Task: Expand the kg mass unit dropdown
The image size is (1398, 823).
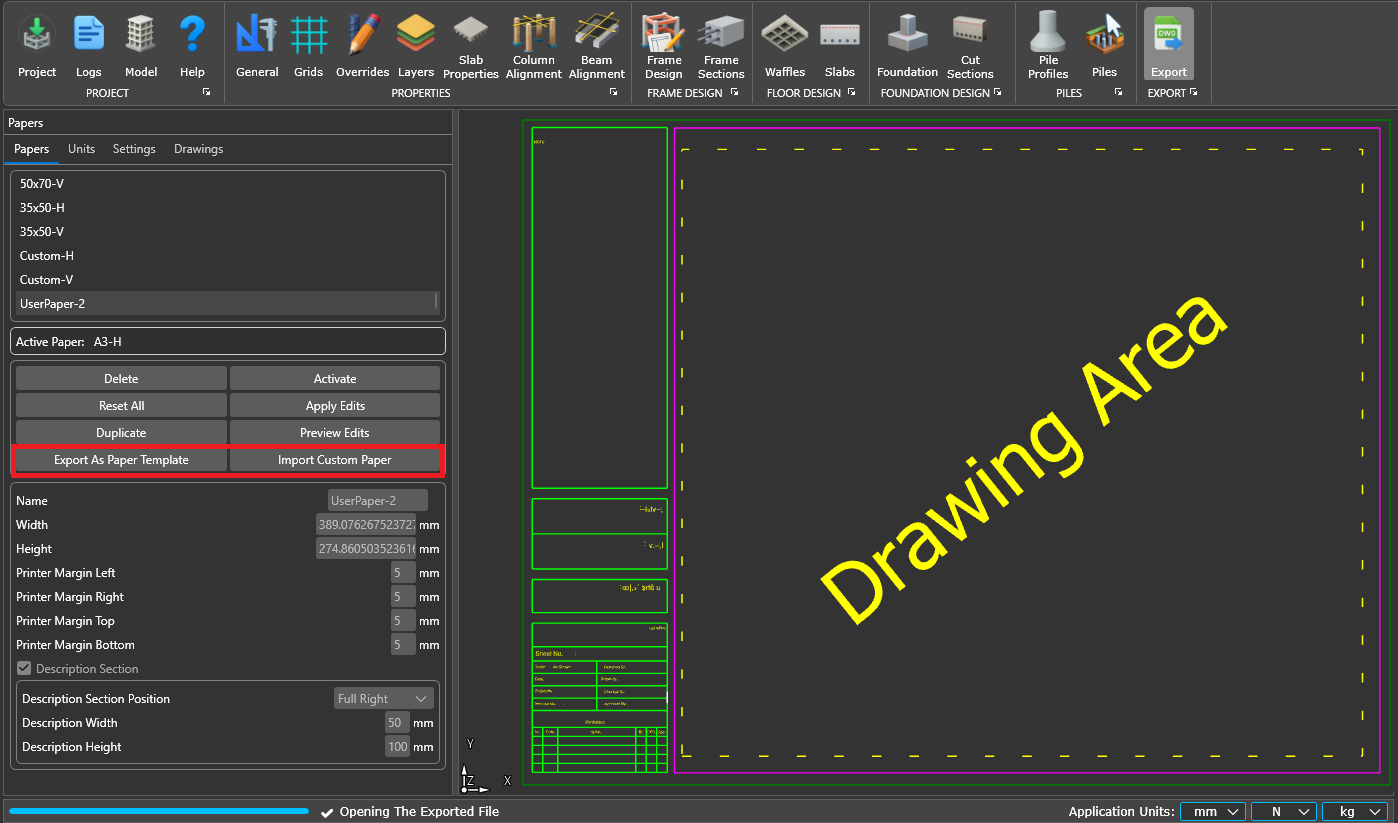Action: click(x=1355, y=812)
